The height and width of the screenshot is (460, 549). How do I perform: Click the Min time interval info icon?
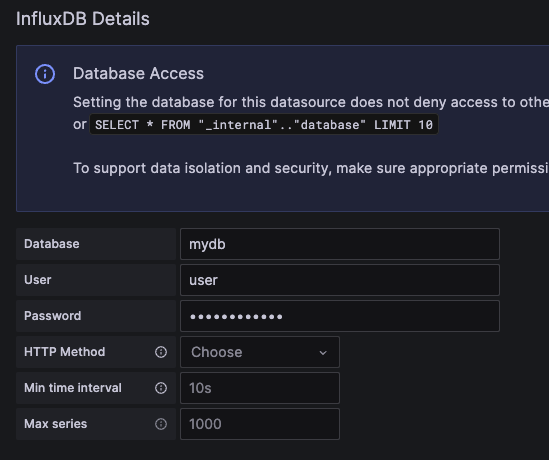click(x=161, y=388)
